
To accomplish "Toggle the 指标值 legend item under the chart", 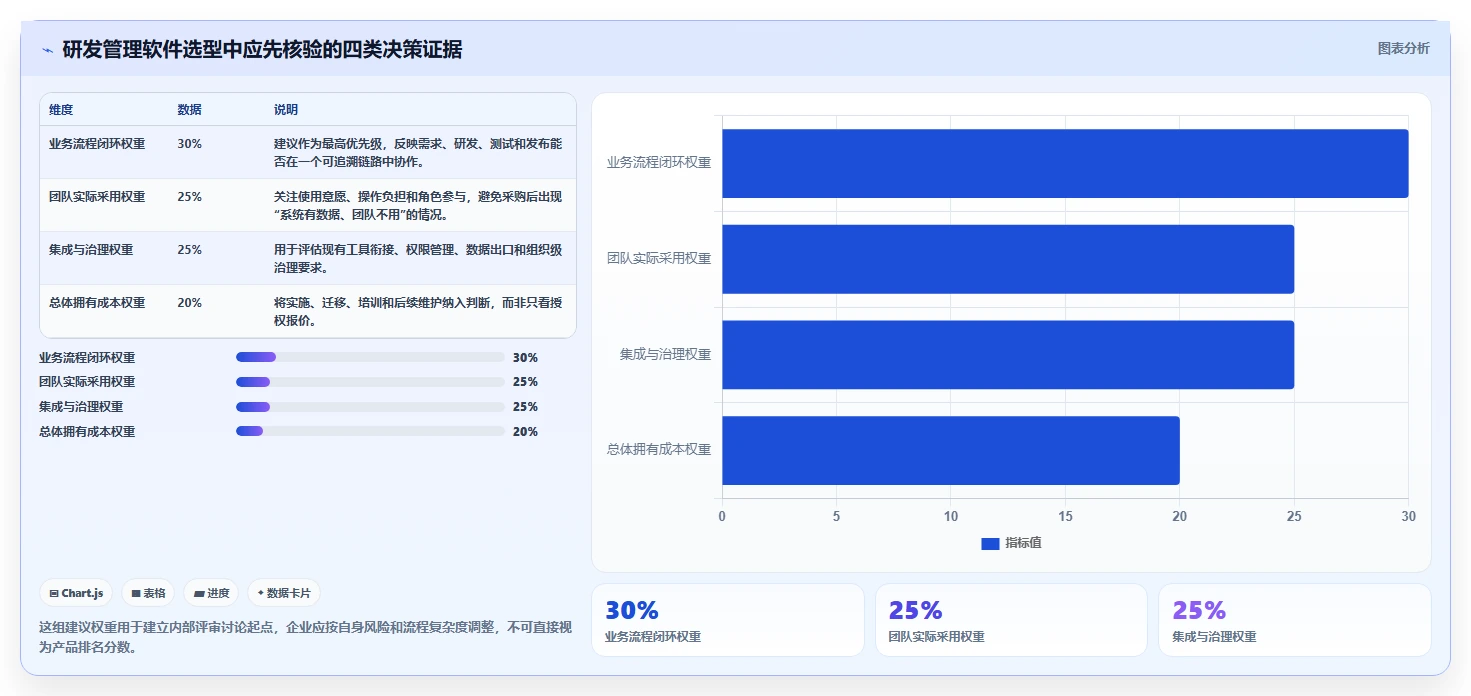I will pos(1011,543).
